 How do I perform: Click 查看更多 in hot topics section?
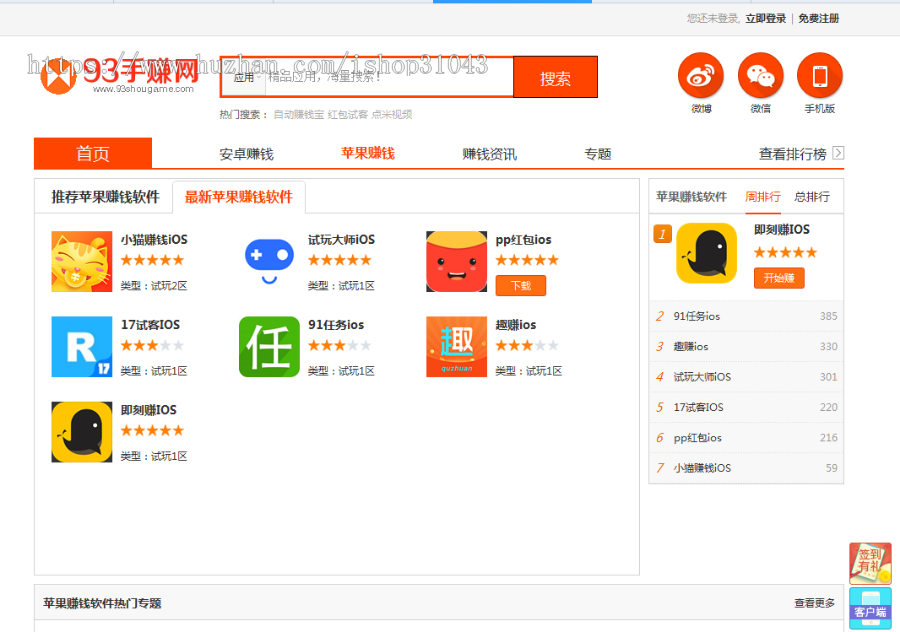pyautogui.click(x=814, y=603)
